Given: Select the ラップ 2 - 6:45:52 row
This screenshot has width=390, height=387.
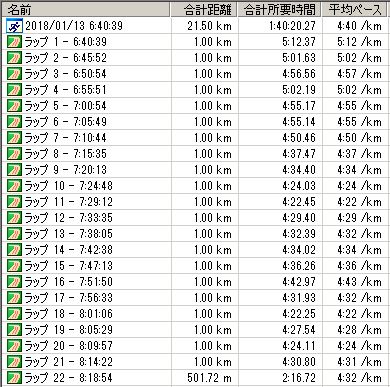Looking at the screenshot, I should click(195, 58).
